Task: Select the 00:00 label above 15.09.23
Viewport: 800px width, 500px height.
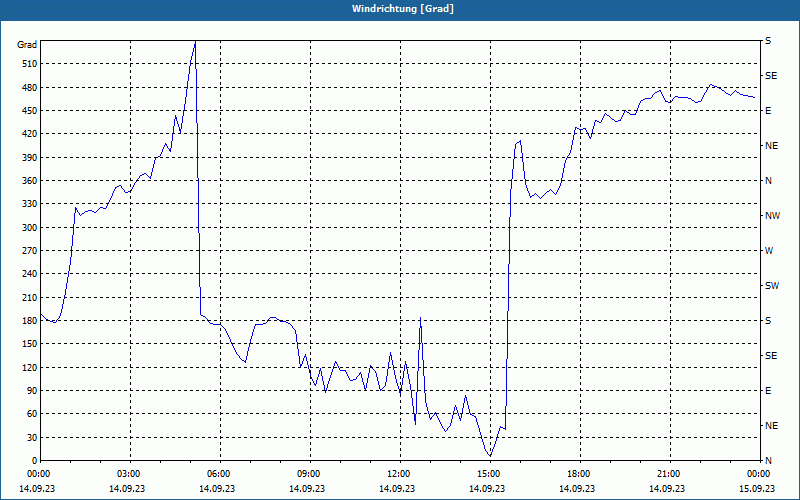Action: tap(760, 474)
